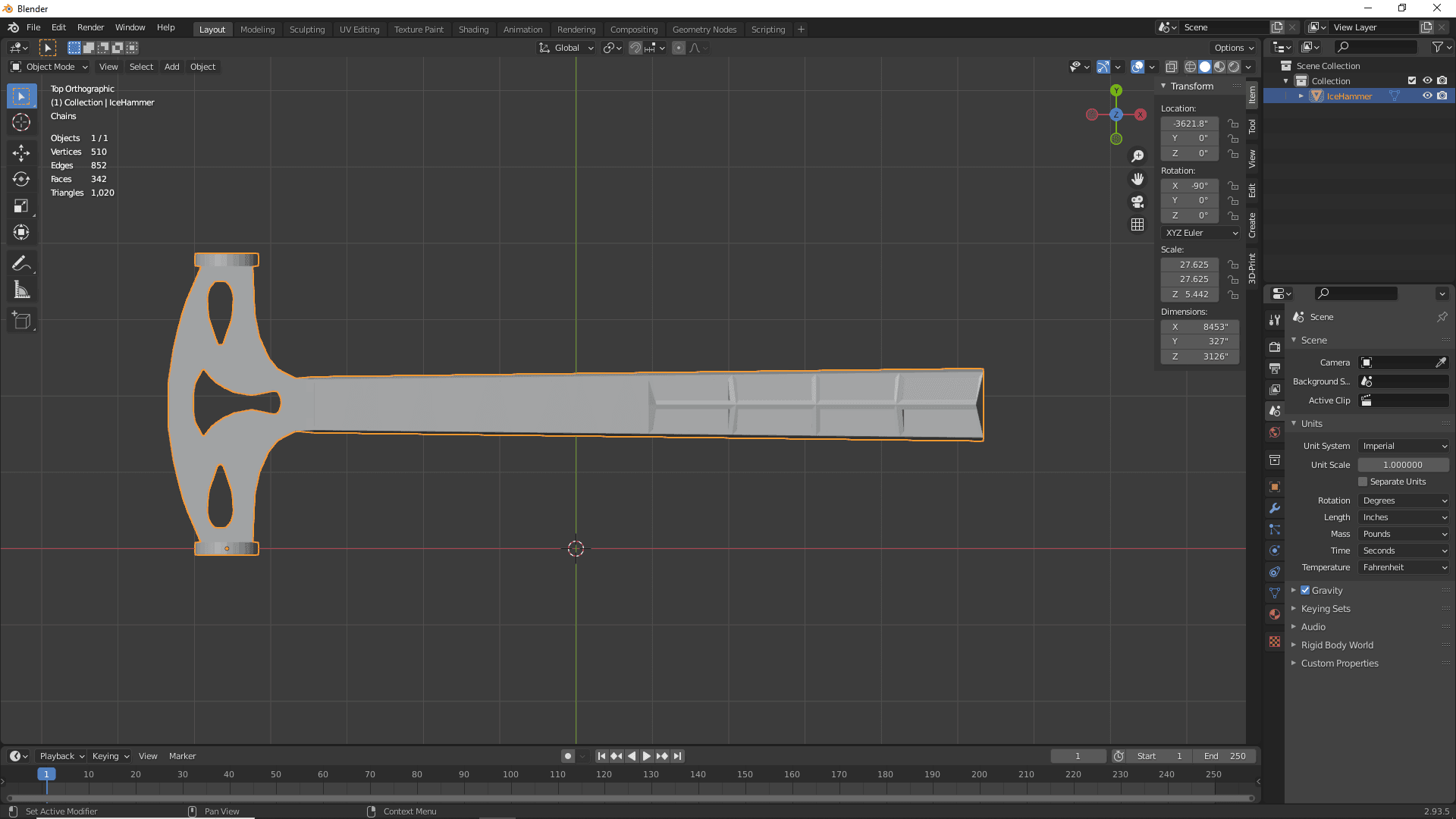Open the Length Inches dropdown
Viewport: 1456px width, 819px height.
point(1404,517)
